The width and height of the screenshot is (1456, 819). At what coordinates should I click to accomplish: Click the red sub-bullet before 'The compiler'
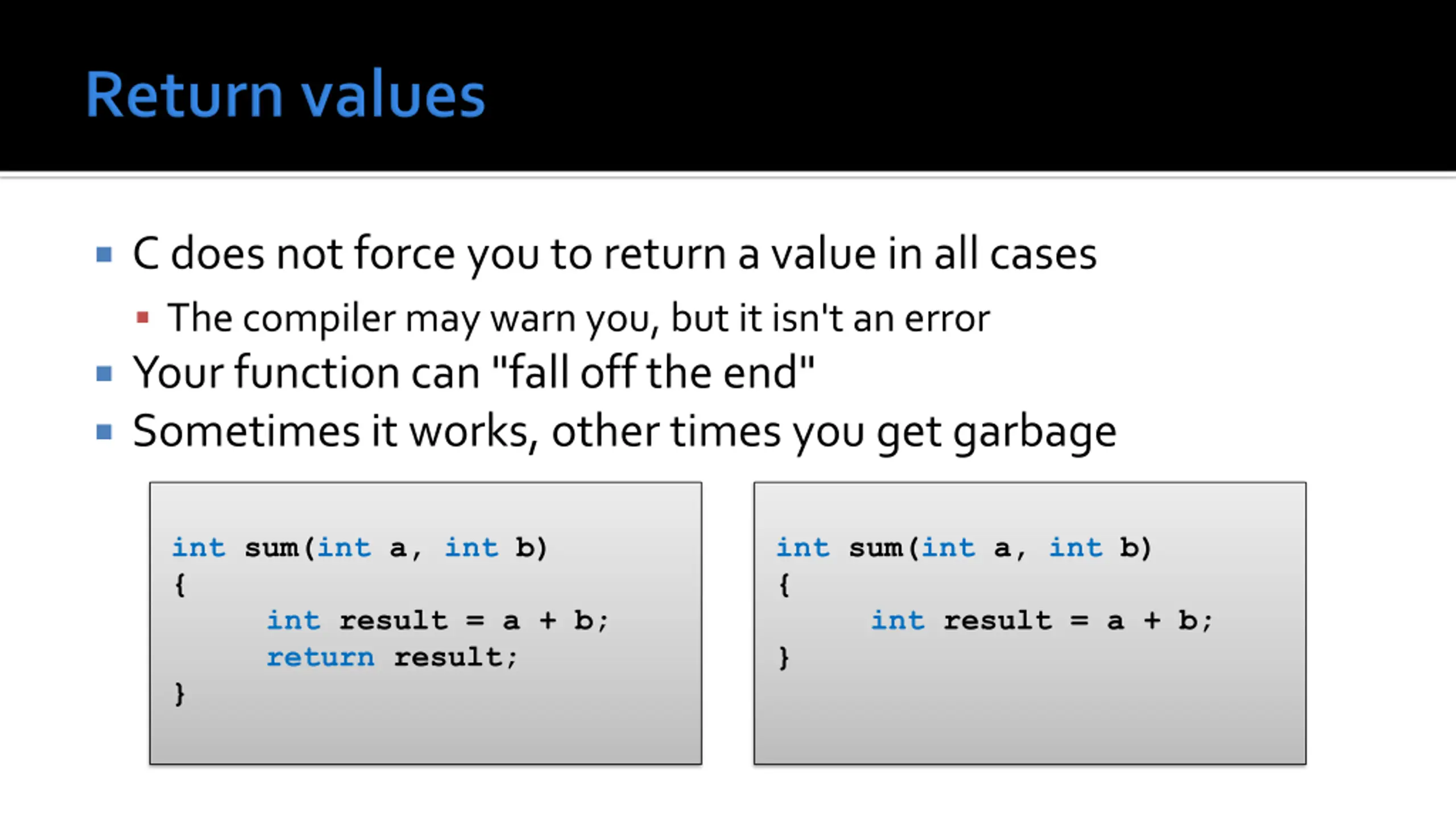click(143, 317)
